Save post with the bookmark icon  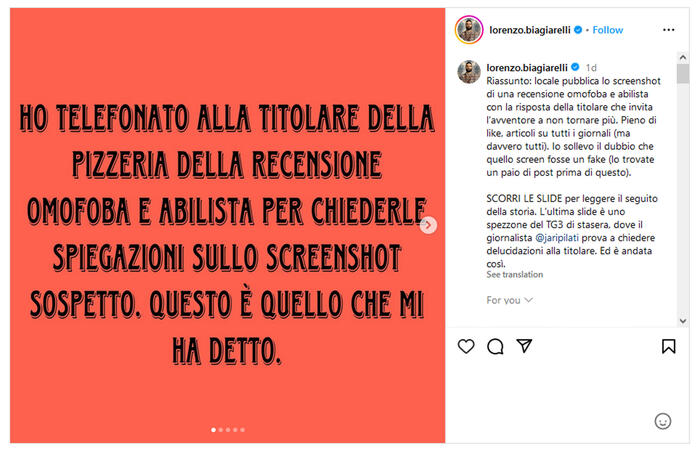point(668,346)
